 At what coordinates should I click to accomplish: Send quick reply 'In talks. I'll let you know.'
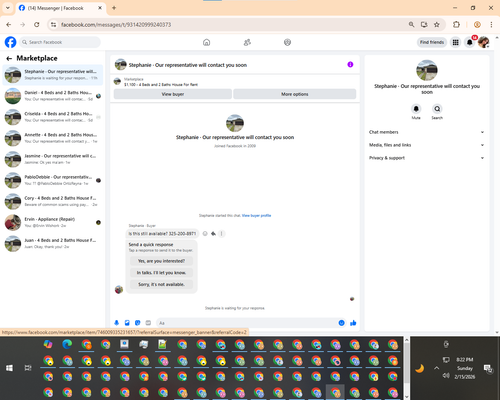161,273
